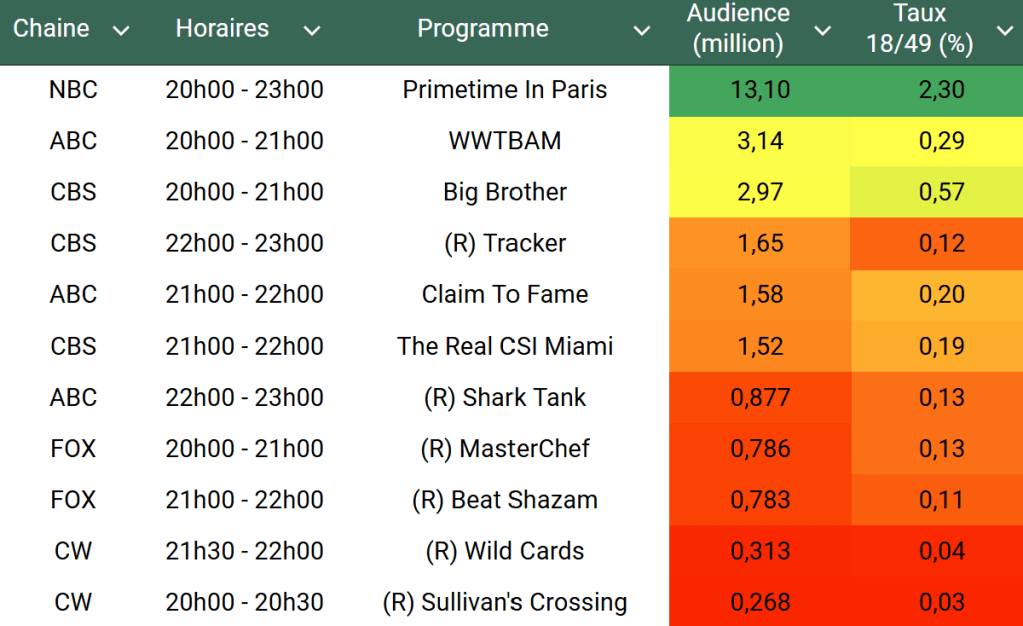Expand the Horaires column filter chevron
Viewport: 1023px width, 626px height.
point(311,31)
